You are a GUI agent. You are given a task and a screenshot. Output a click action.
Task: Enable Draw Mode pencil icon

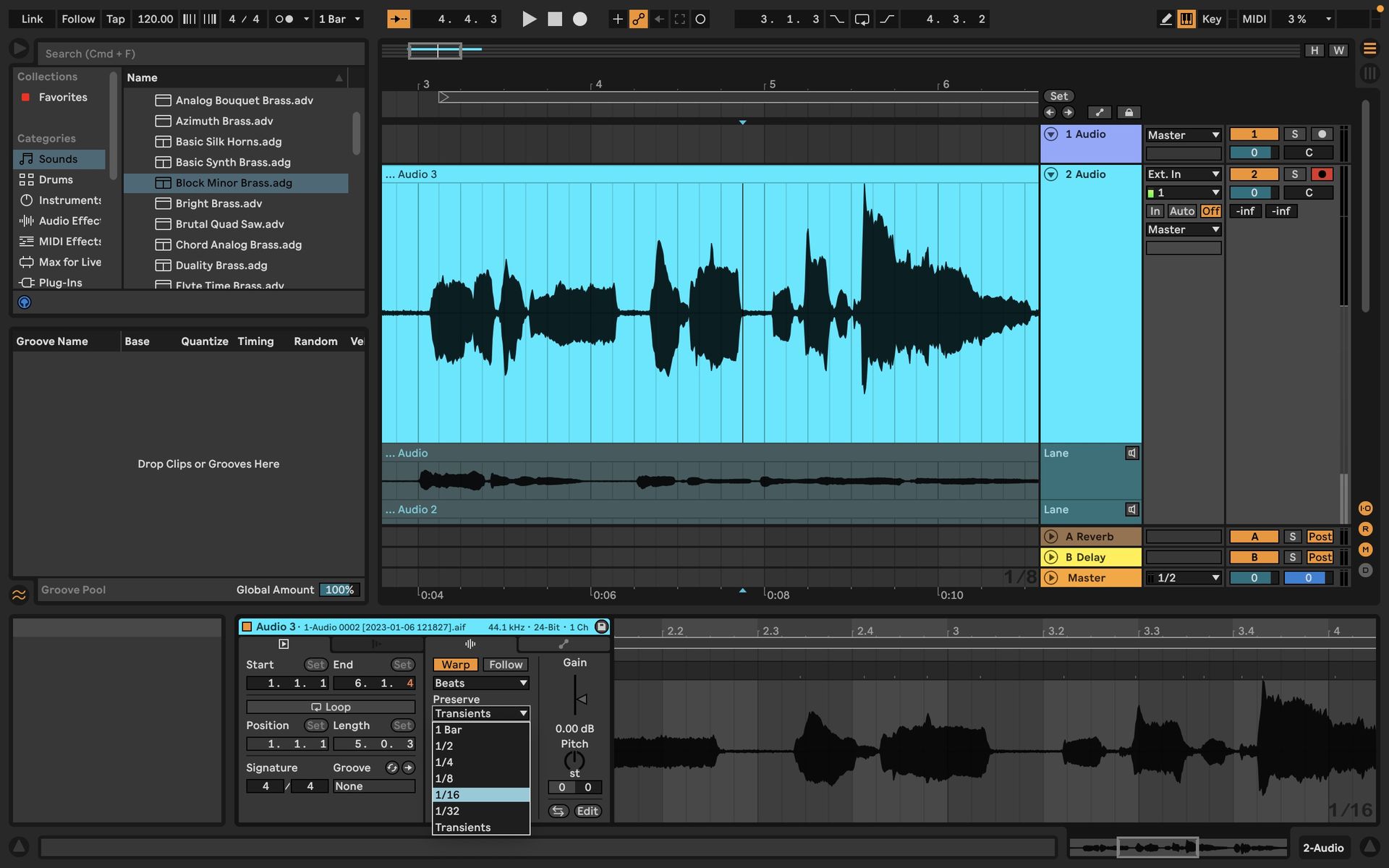[x=1165, y=20]
